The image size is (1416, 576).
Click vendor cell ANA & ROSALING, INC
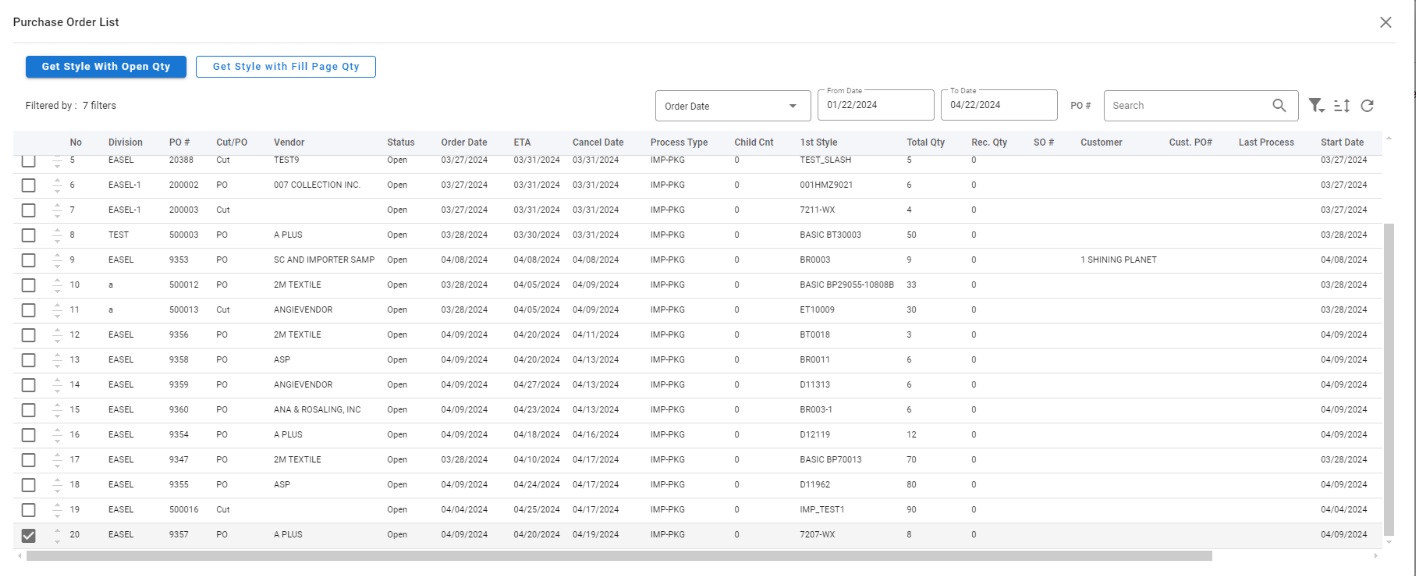pyautogui.click(x=317, y=410)
